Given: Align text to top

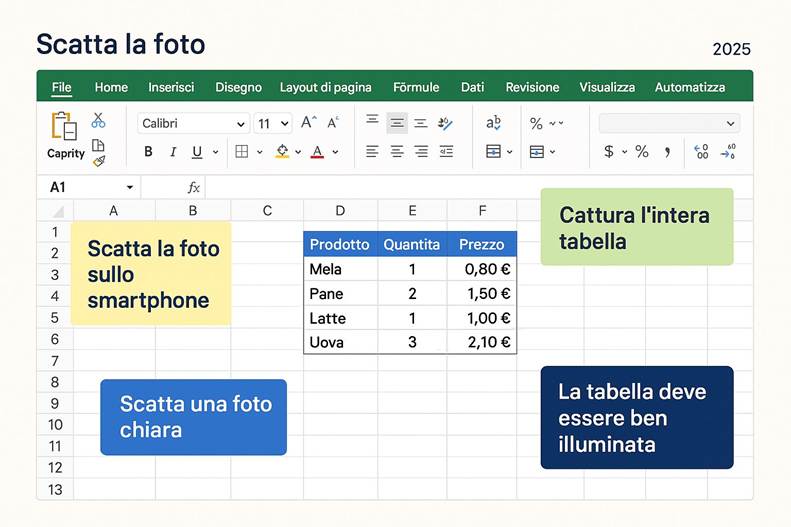Looking at the screenshot, I should click(x=372, y=120).
